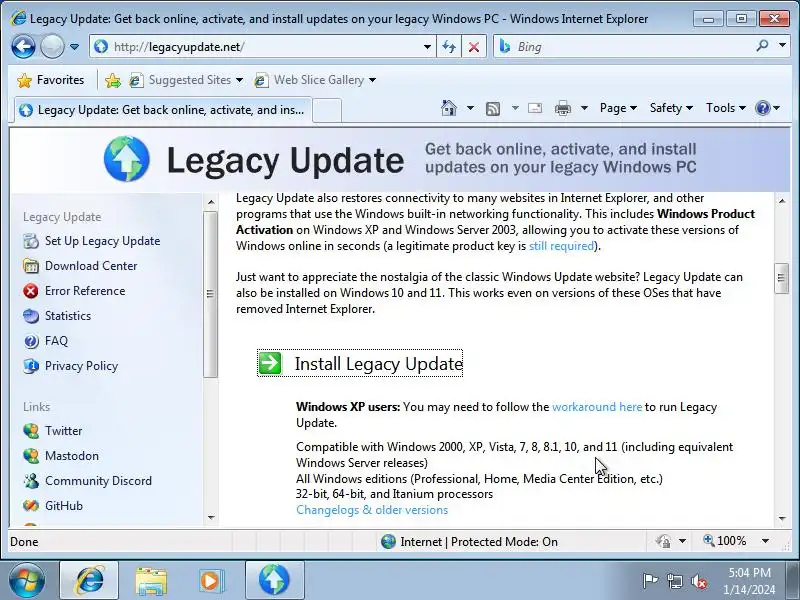The height and width of the screenshot is (600, 800).
Task: Stop loading with the red X icon
Action: pyautogui.click(x=474, y=47)
